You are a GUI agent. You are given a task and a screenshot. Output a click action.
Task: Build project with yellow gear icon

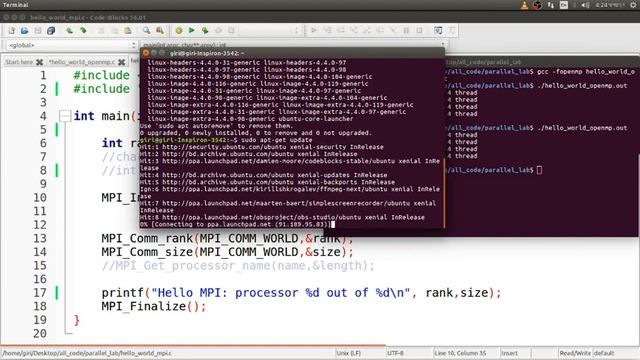tap(179, 31)
